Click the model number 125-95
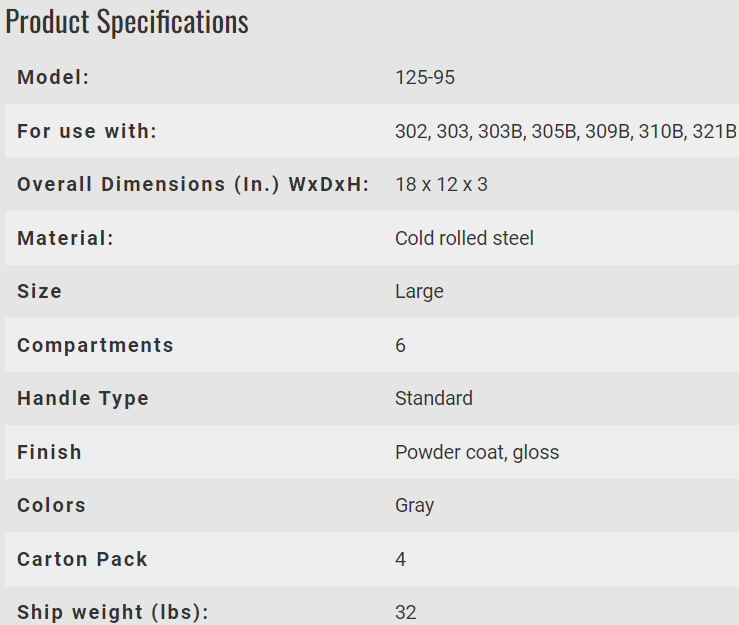 point(425,77)
